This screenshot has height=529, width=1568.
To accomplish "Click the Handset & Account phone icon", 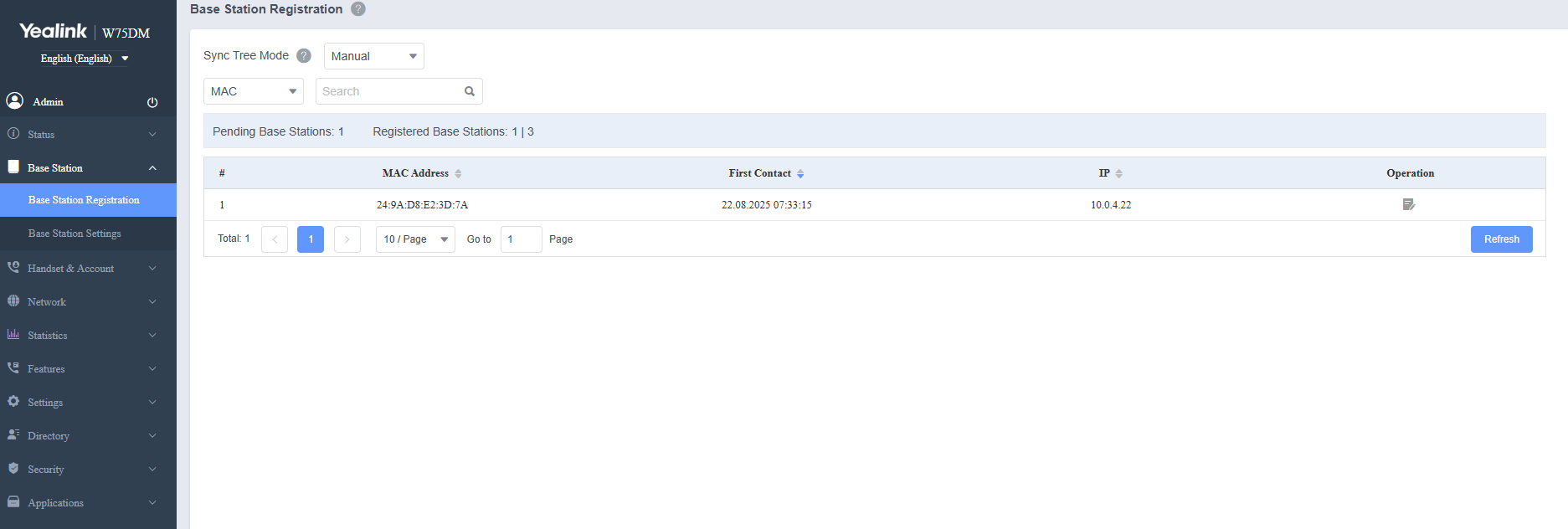I will 13,267.
